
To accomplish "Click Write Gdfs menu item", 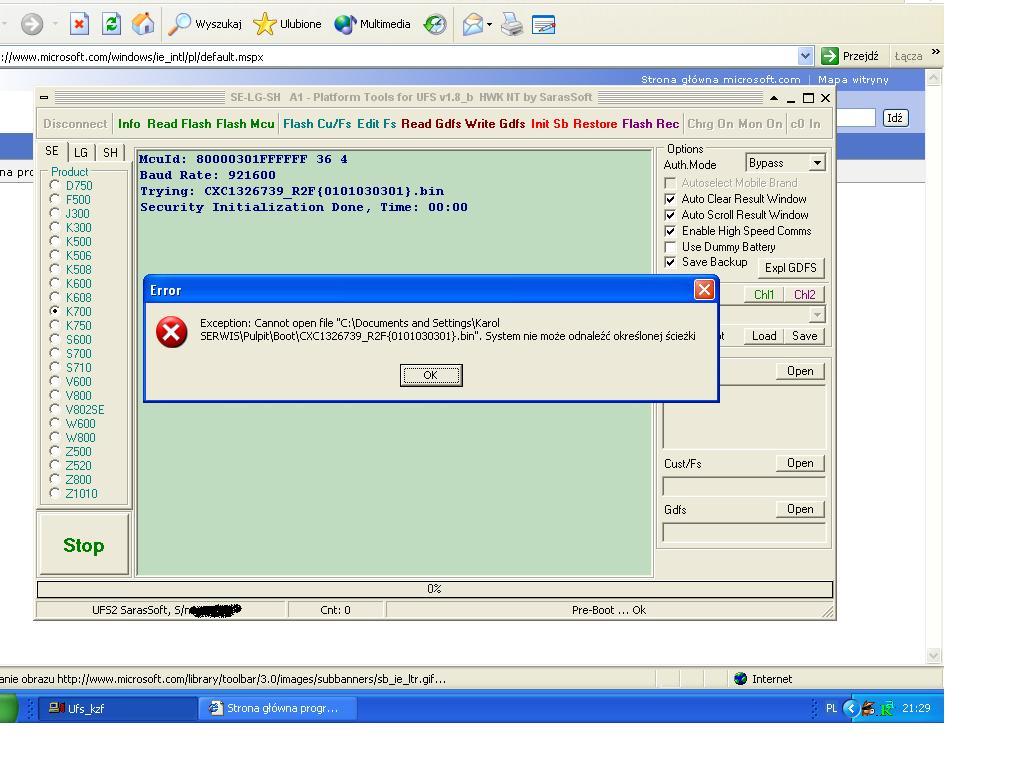I will coord(495,123).
